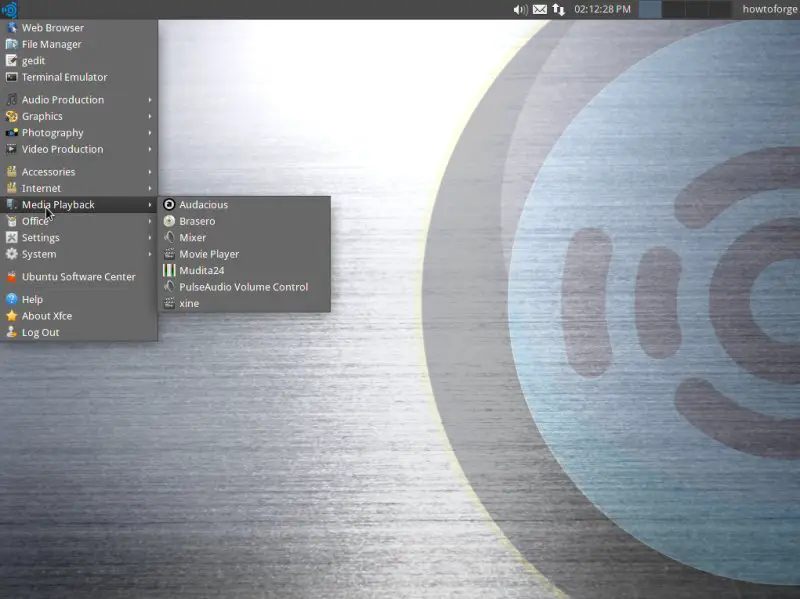Click the Terminal Emulator icon
The height and width of the screenshot is (599, 800).
11,77
